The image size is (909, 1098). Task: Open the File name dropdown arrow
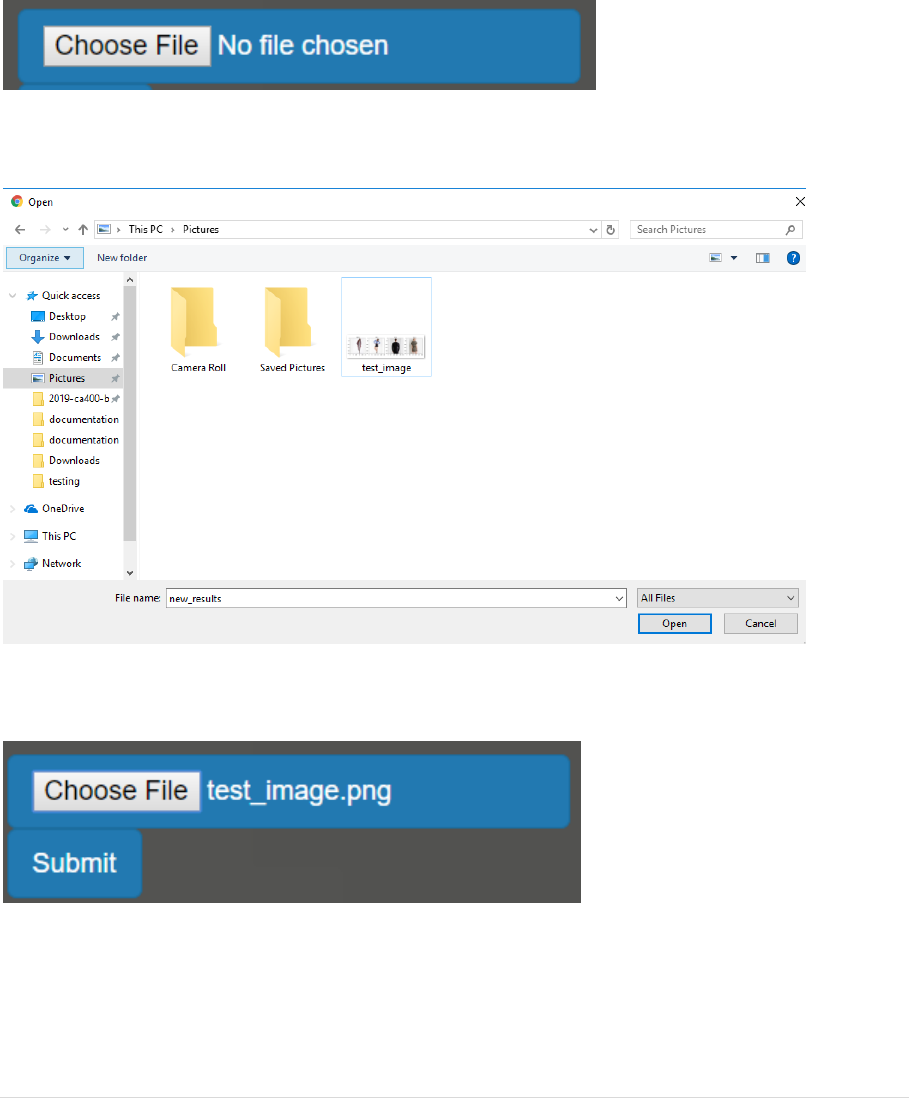tap(619, 598)
